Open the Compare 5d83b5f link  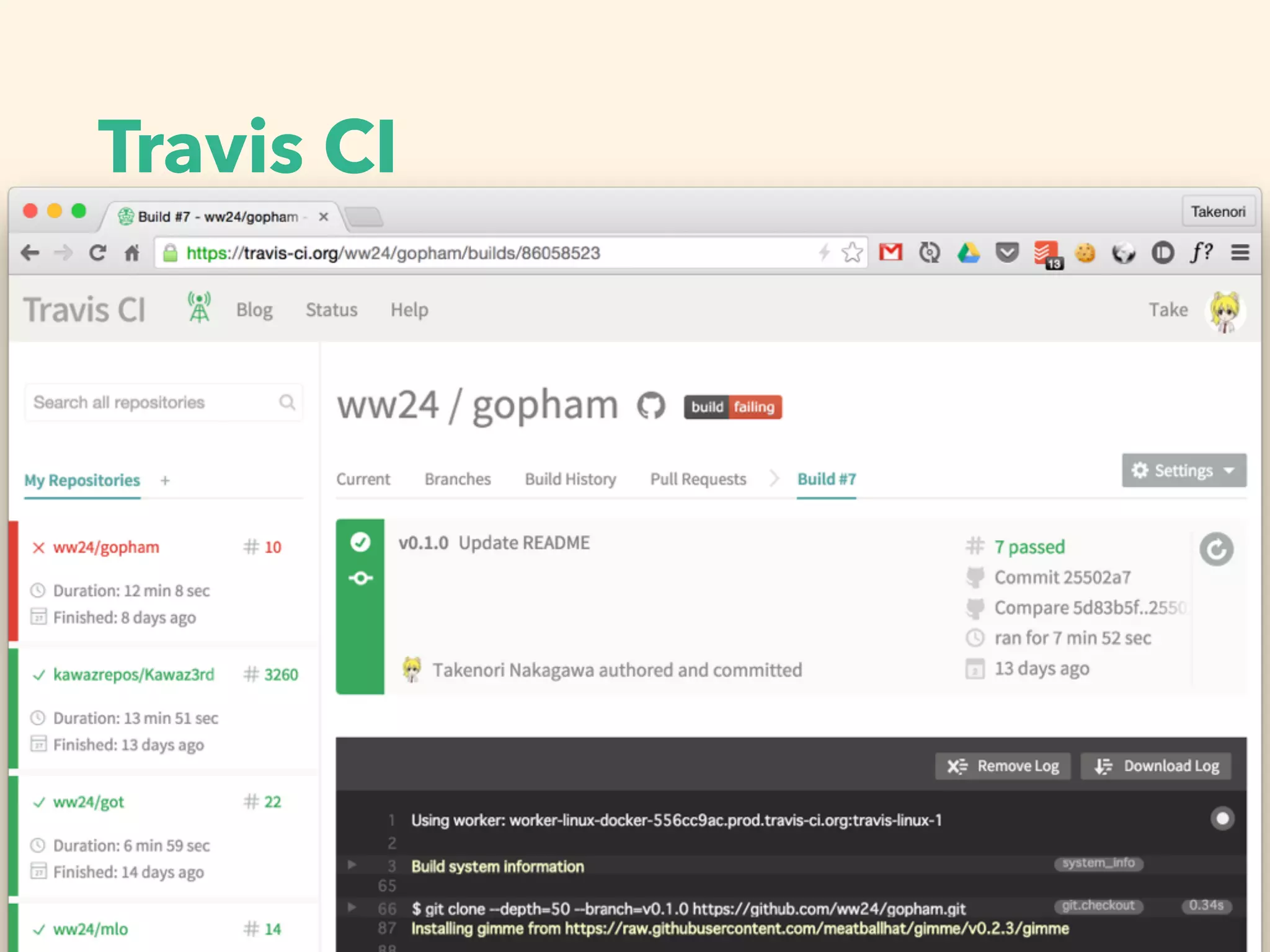click(1090, 607)
